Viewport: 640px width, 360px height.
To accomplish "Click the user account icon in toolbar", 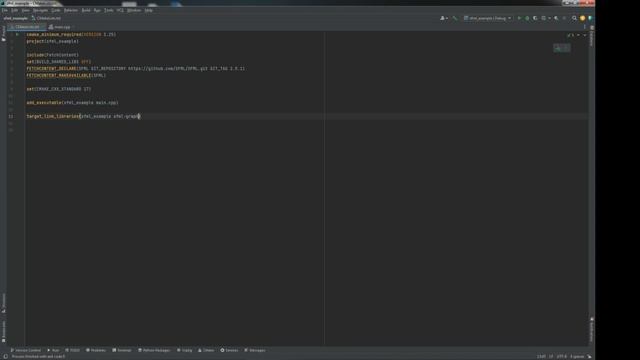I will pos(444,18).
